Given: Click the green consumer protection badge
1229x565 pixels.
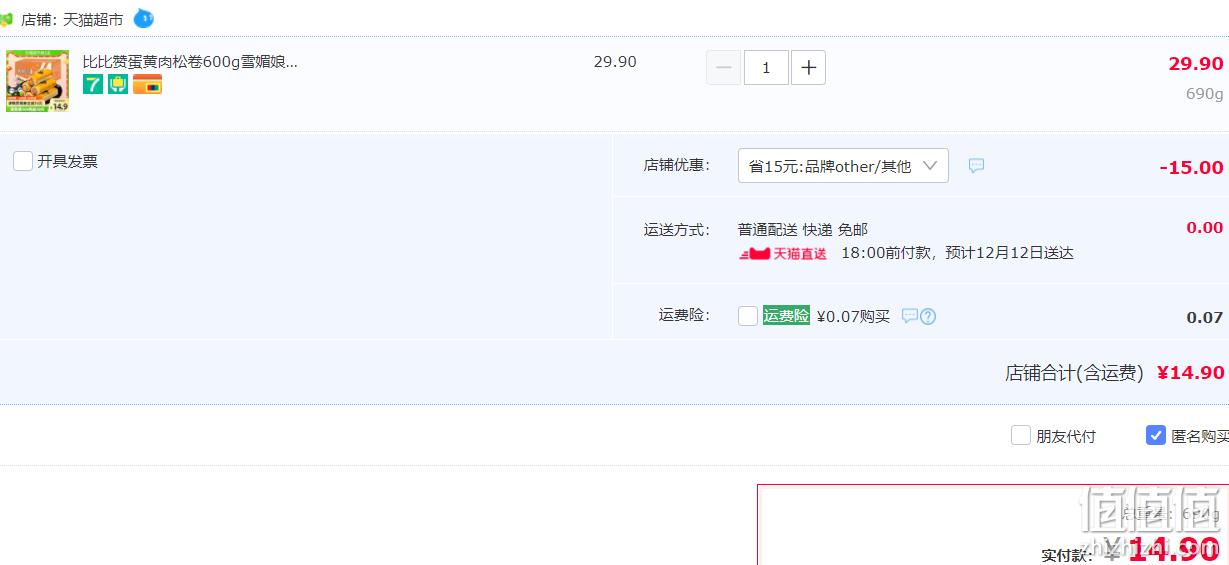Looking at the screenshot, I should [118, 85].
